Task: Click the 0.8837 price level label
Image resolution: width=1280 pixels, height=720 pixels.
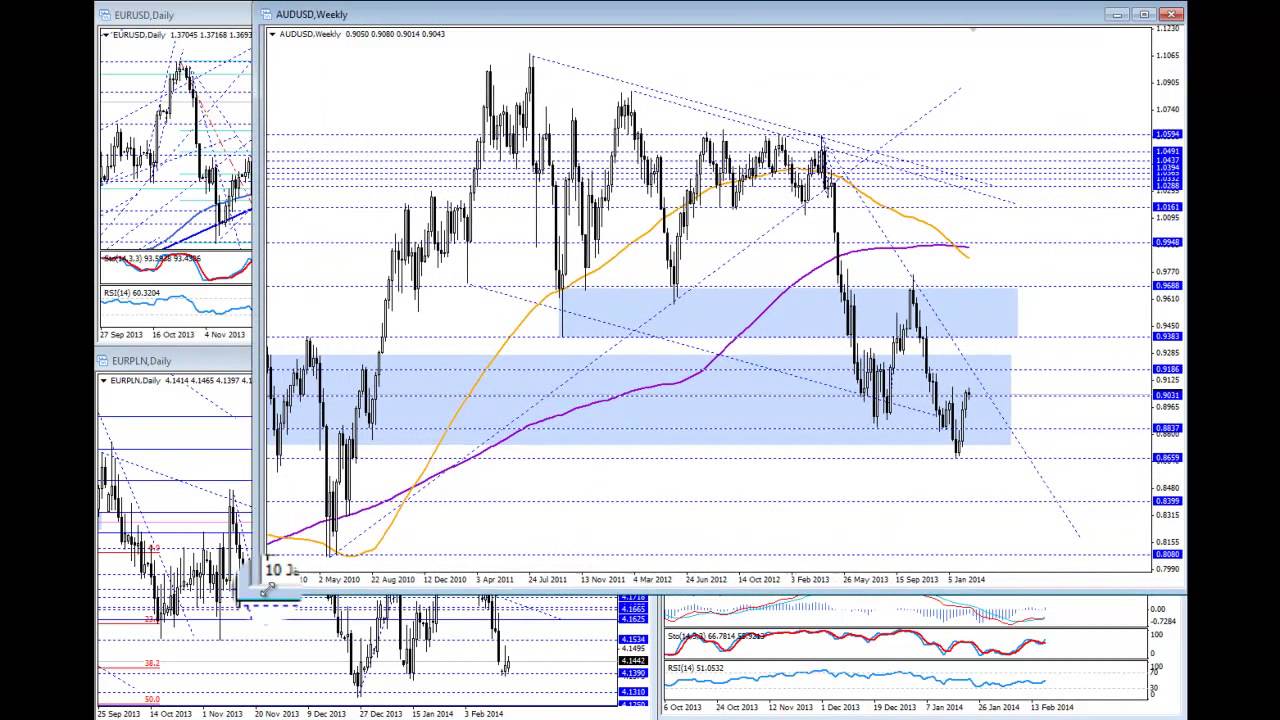Action: (1167, 428)
